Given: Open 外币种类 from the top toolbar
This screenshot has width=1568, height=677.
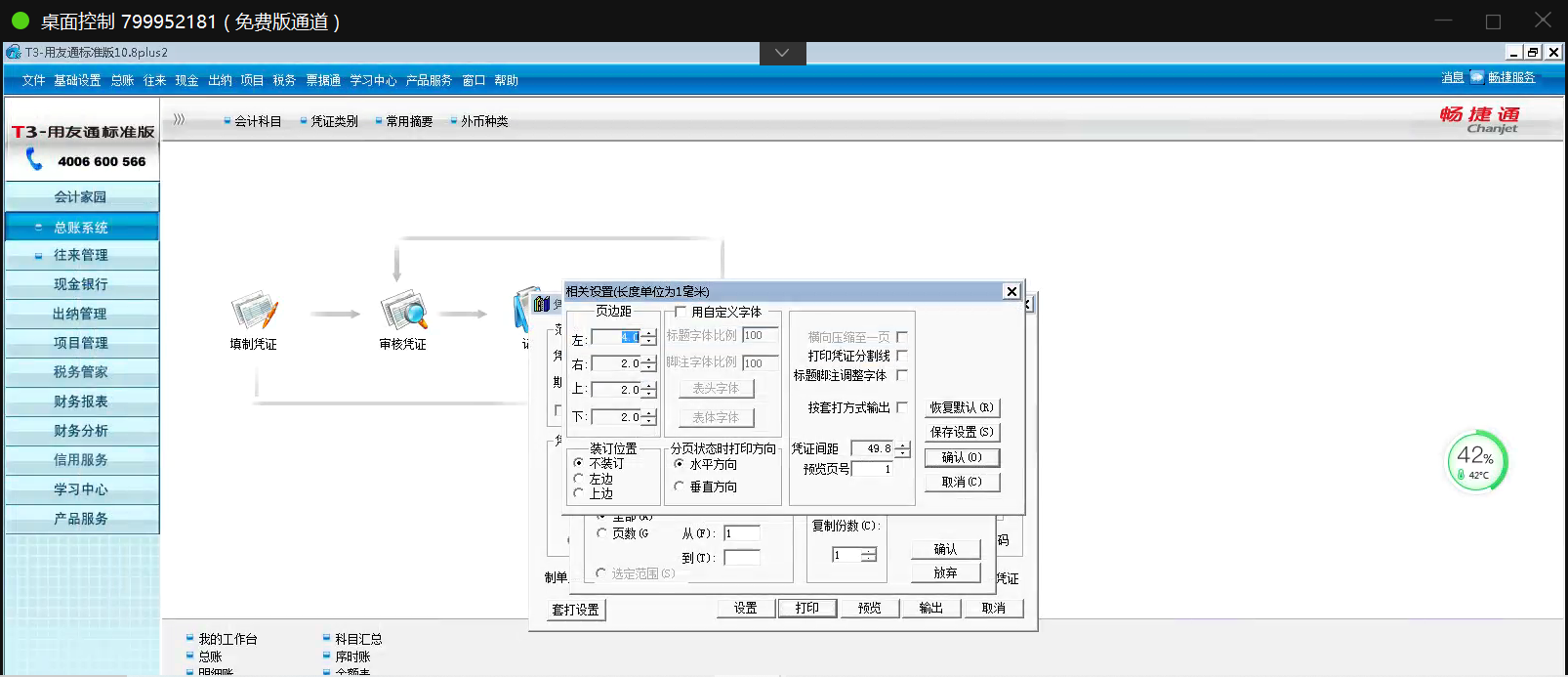Looking at the screenshot, I should (x=484, y=121).
